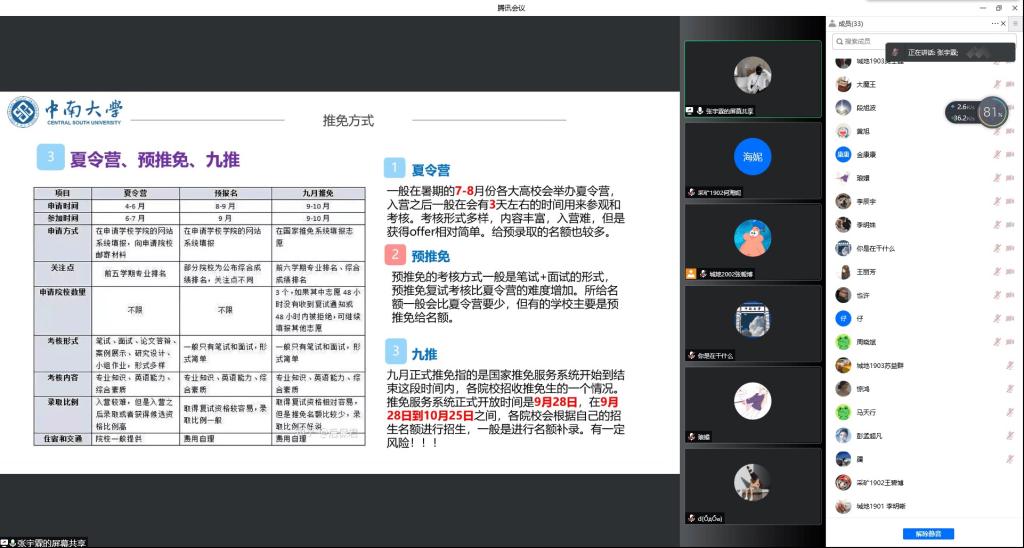Click the orange host icon on 张蝦博 tile
Image resolution: width=1024 pixels, height=548 pixels.
pyautogui.click(x=690, y=273)
